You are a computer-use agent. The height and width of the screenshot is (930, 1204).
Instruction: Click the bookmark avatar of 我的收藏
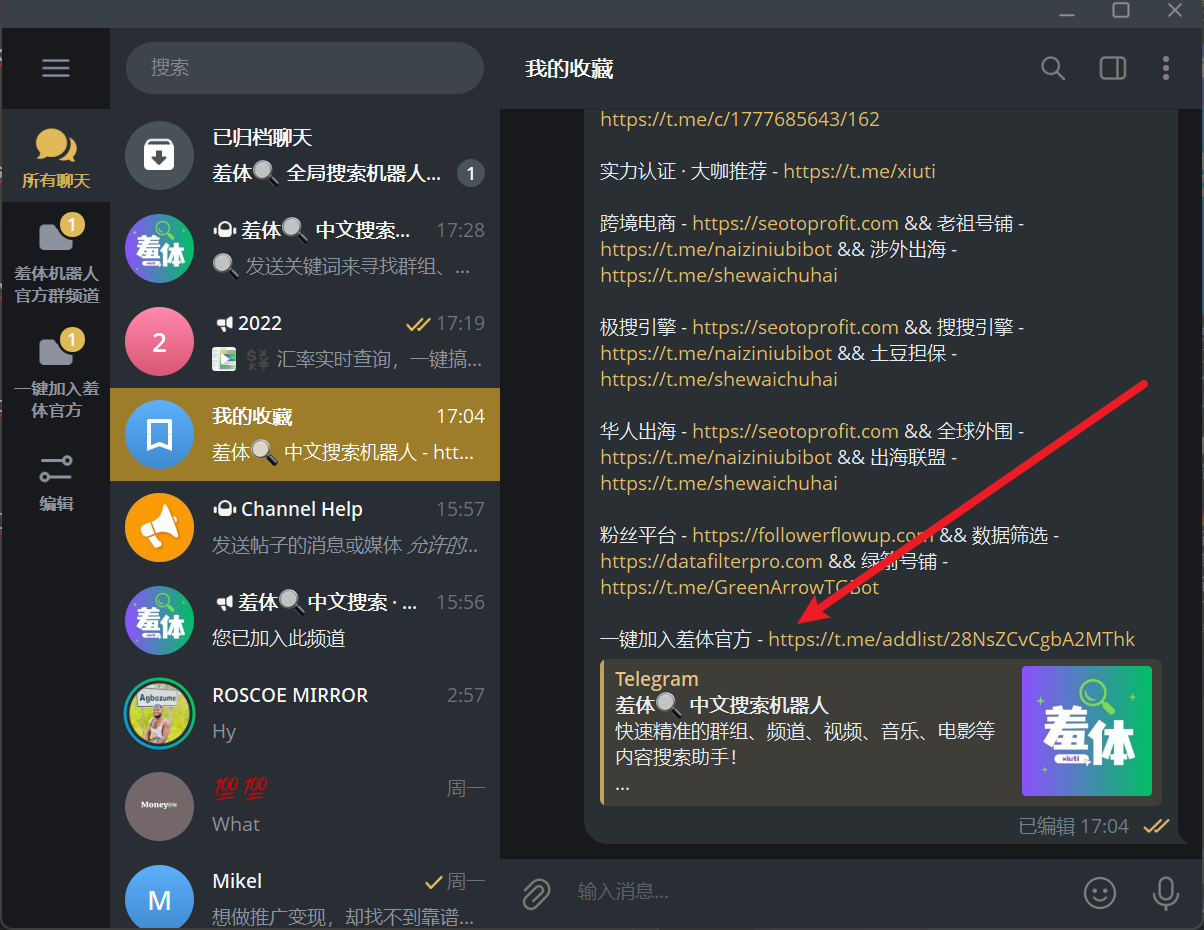click(159, 434)
